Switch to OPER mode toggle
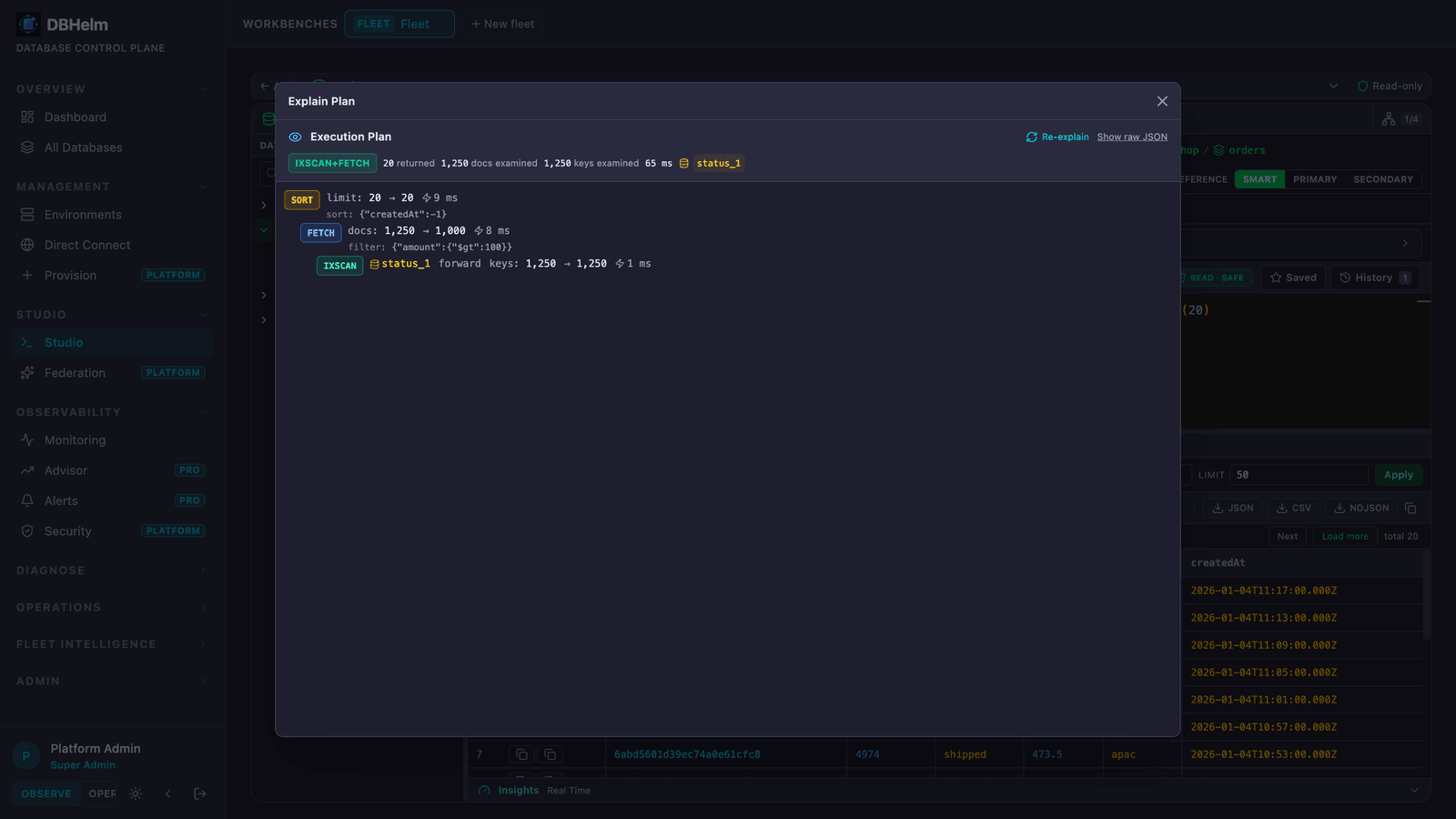The width and height of the screenshot is (1456, 819). click(x=101, y=794)
